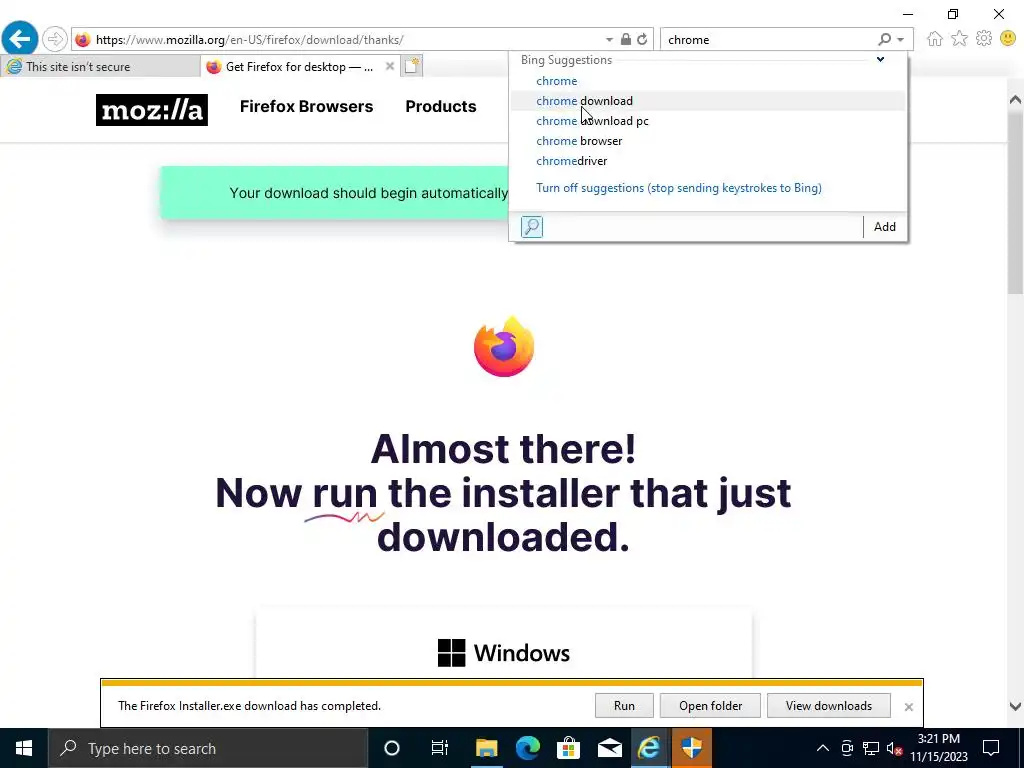Go back using the blue back arrow

tap(20, 39)
